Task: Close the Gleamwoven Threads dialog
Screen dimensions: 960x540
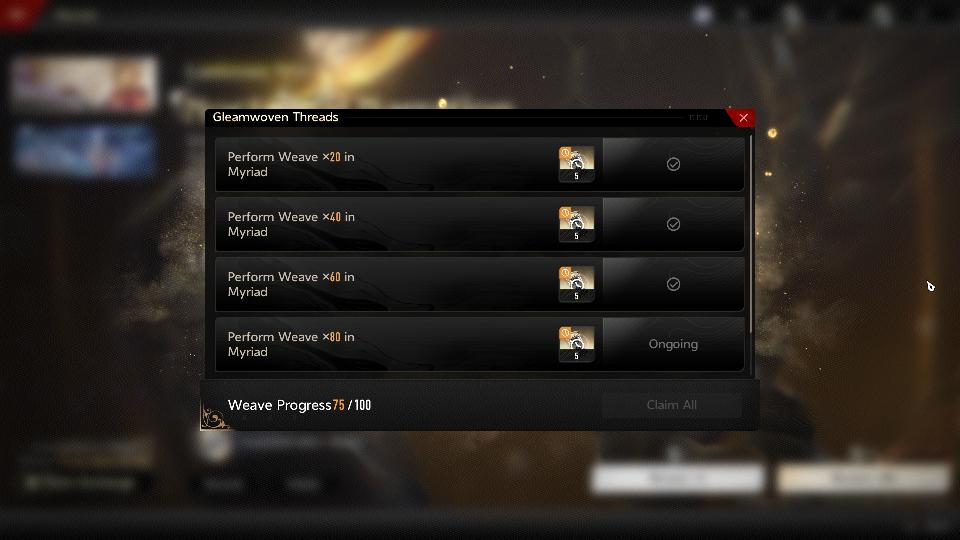Action: point(743,118)
